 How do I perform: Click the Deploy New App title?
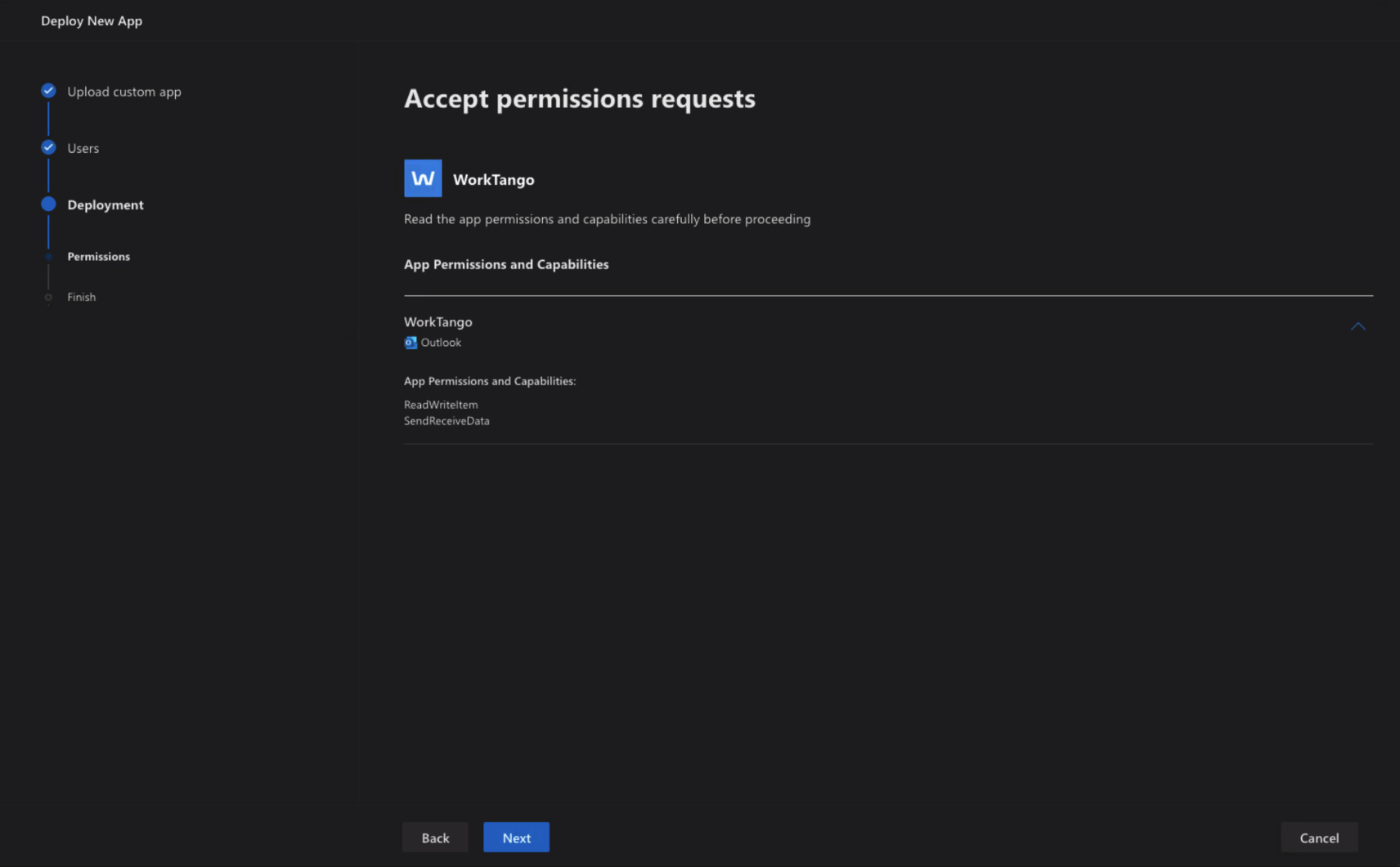point(92,20)
